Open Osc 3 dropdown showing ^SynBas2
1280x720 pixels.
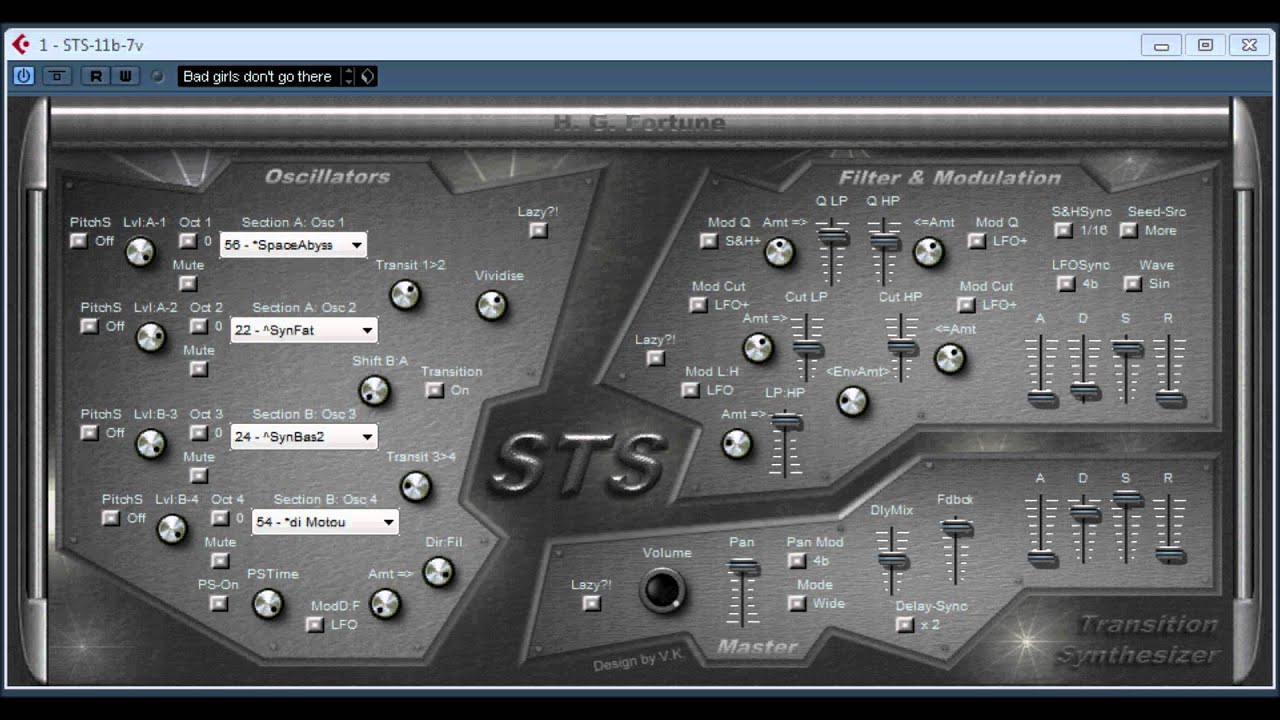click(x=304, y=437)
